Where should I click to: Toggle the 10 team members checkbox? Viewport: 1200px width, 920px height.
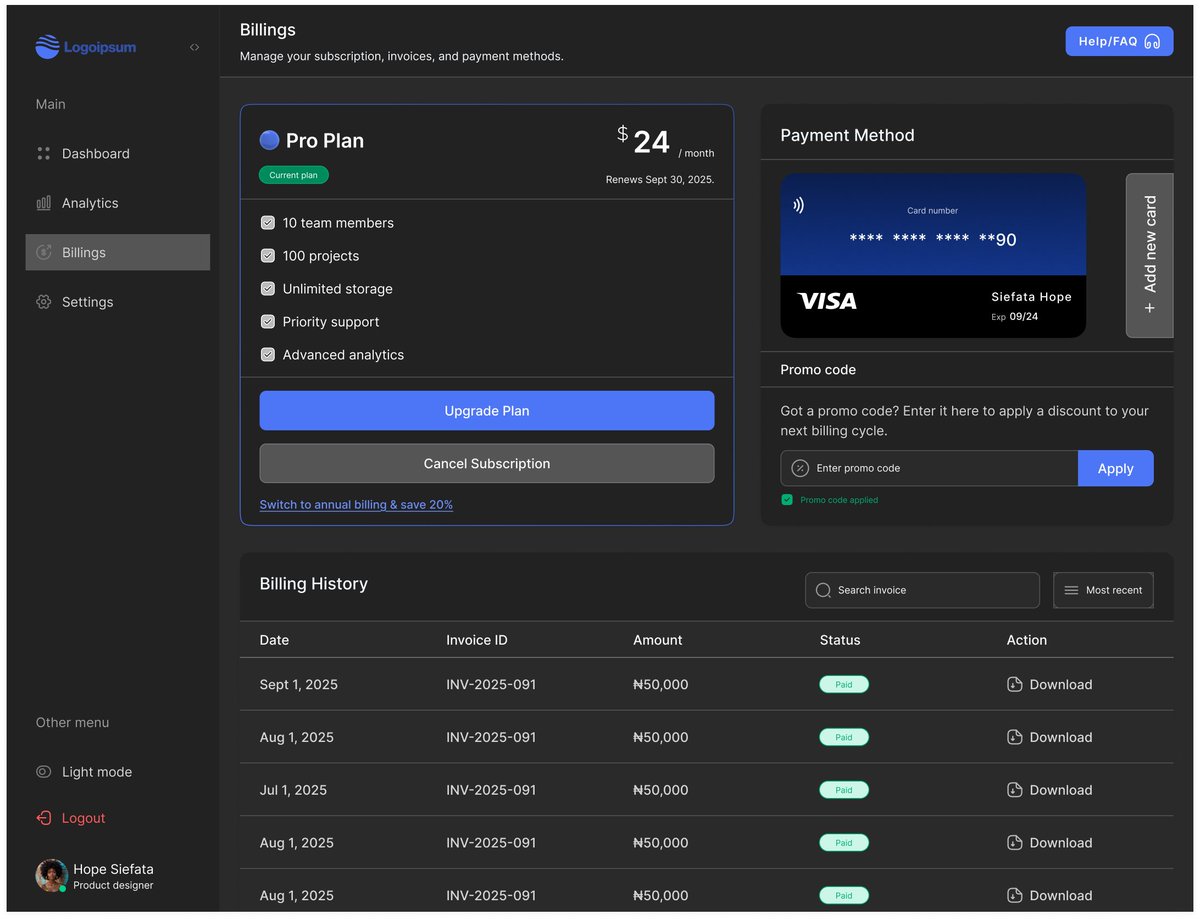pos(267,222)
